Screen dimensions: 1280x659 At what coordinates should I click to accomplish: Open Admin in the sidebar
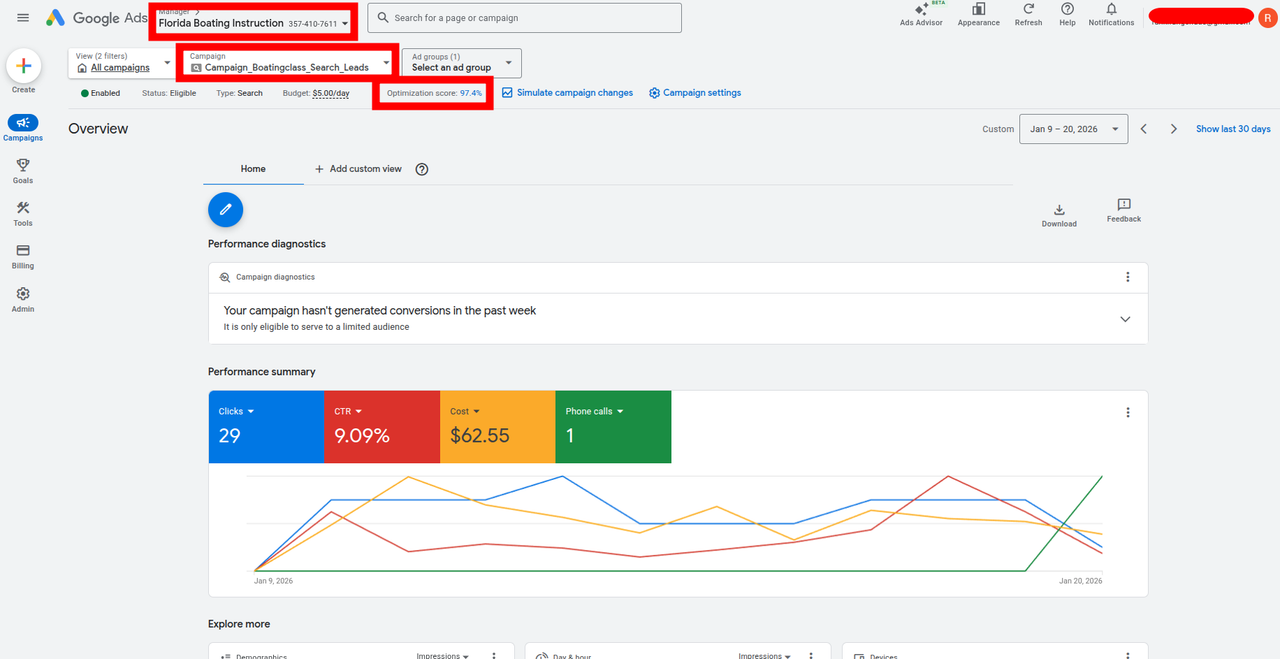[23, 299]
